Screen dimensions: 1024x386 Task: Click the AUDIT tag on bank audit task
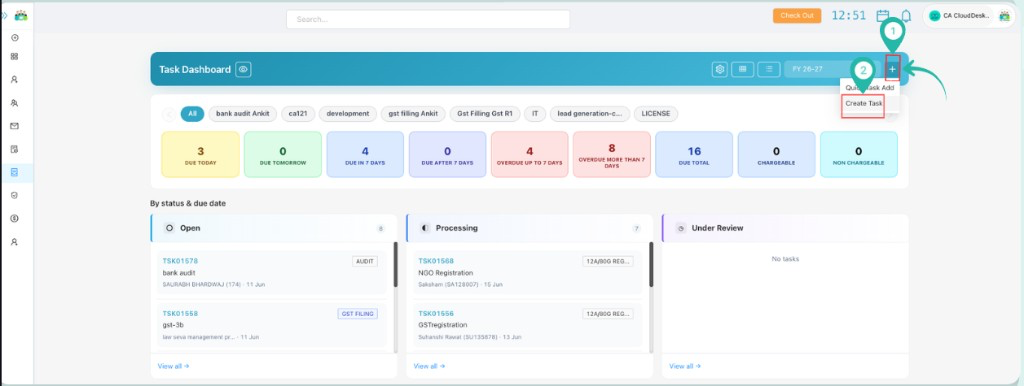tap(365, 261)
